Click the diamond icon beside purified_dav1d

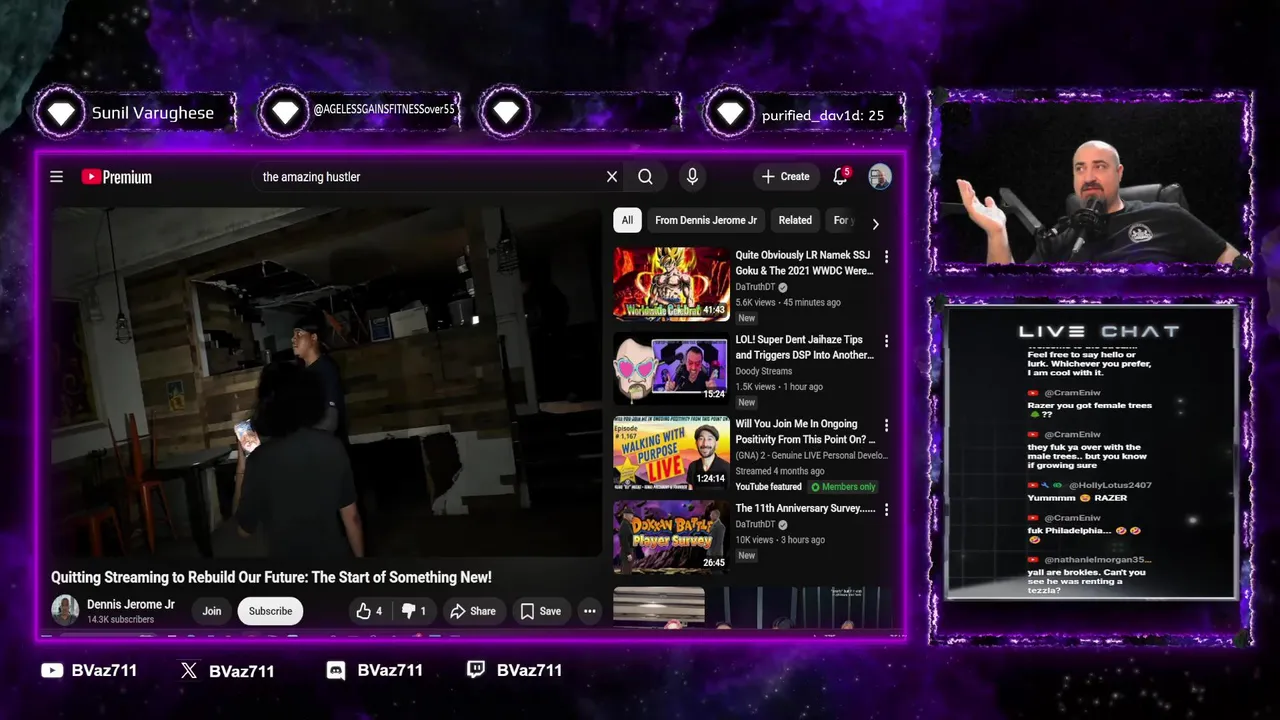pyautogui.click(x=730, y=113)
